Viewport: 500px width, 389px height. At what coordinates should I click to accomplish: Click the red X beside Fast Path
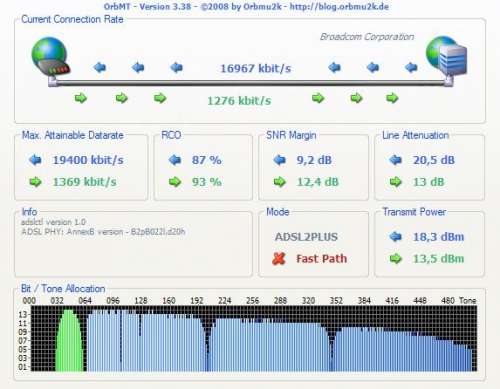[279, 258]
